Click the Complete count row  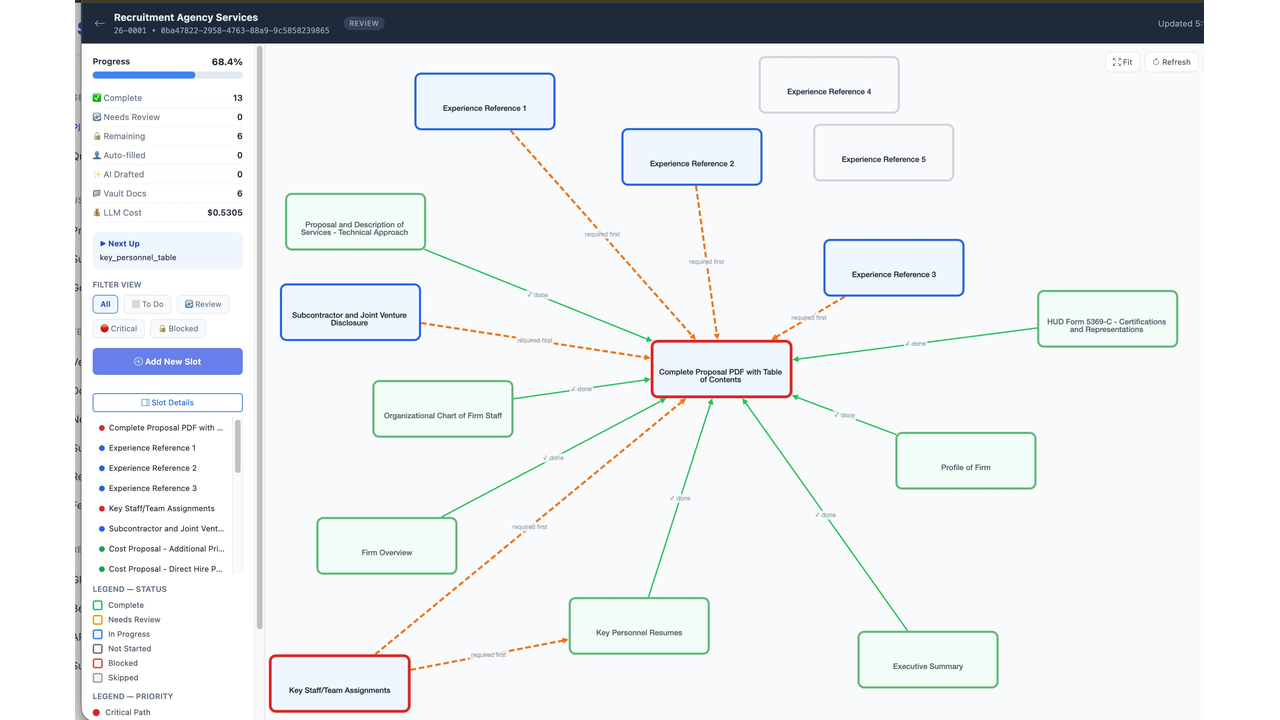point(167,98)
